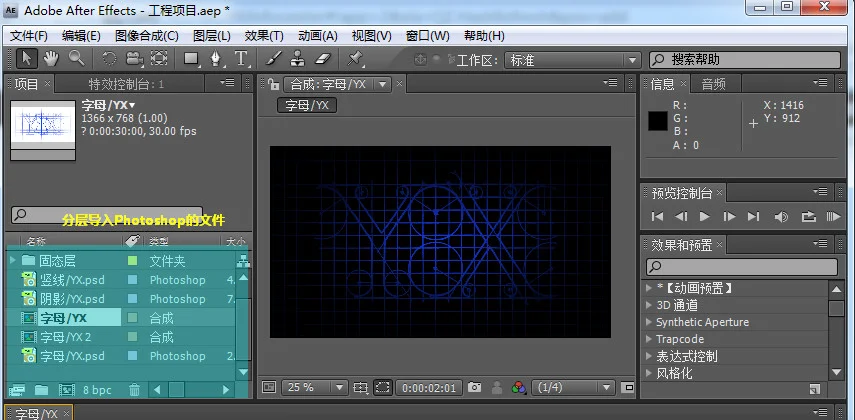Click the 搜索帮助 search field
The height and width of the screenshot is (420, 855).
[x=744, y=60]
